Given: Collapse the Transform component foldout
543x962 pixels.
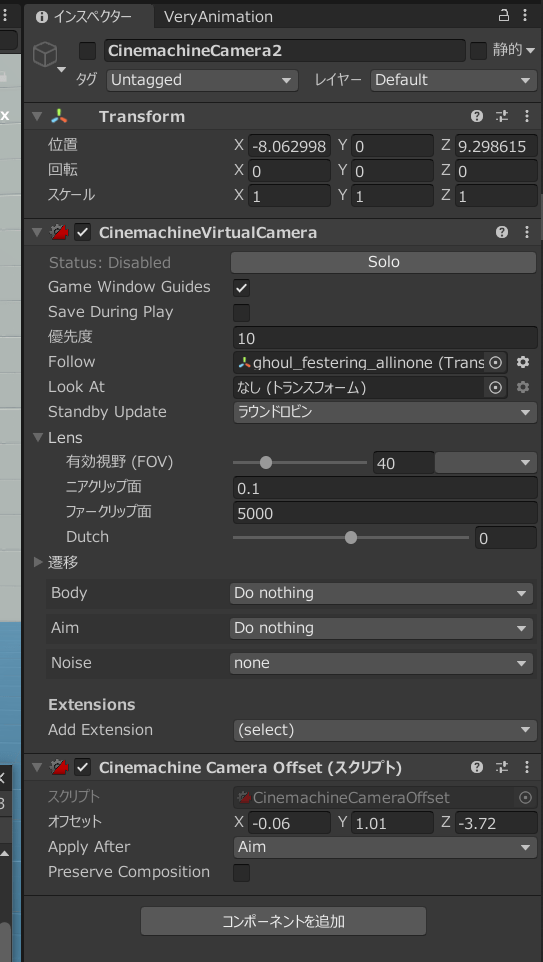Looking at the screenshot, I should (37, 117).
